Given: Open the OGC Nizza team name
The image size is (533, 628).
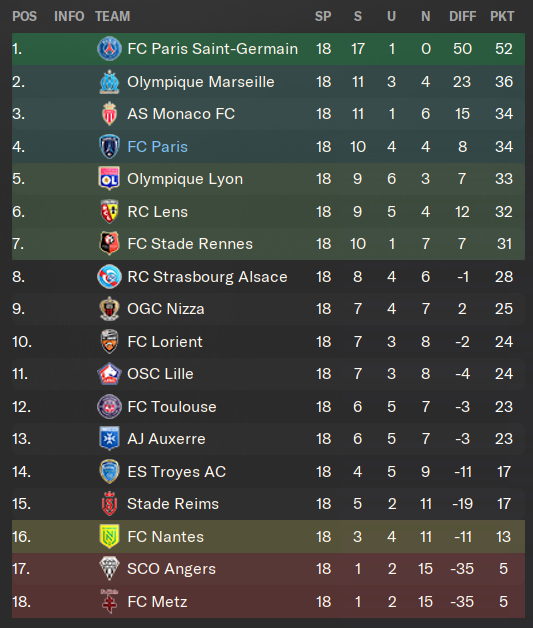Looking at the screenshot, I should tap(166, 309).
